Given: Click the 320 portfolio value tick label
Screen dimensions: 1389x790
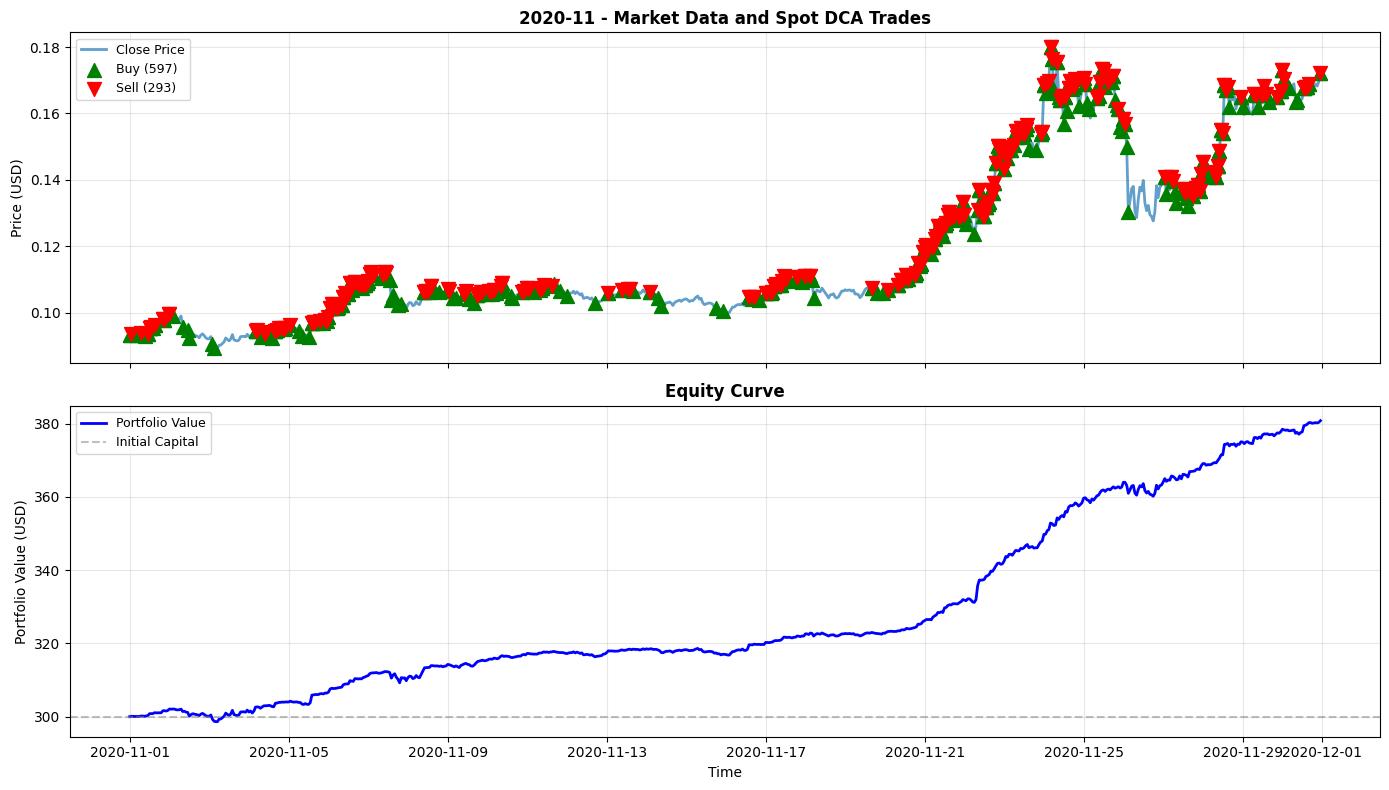Looking at the screenshot, I should click(x=50, y=644).
